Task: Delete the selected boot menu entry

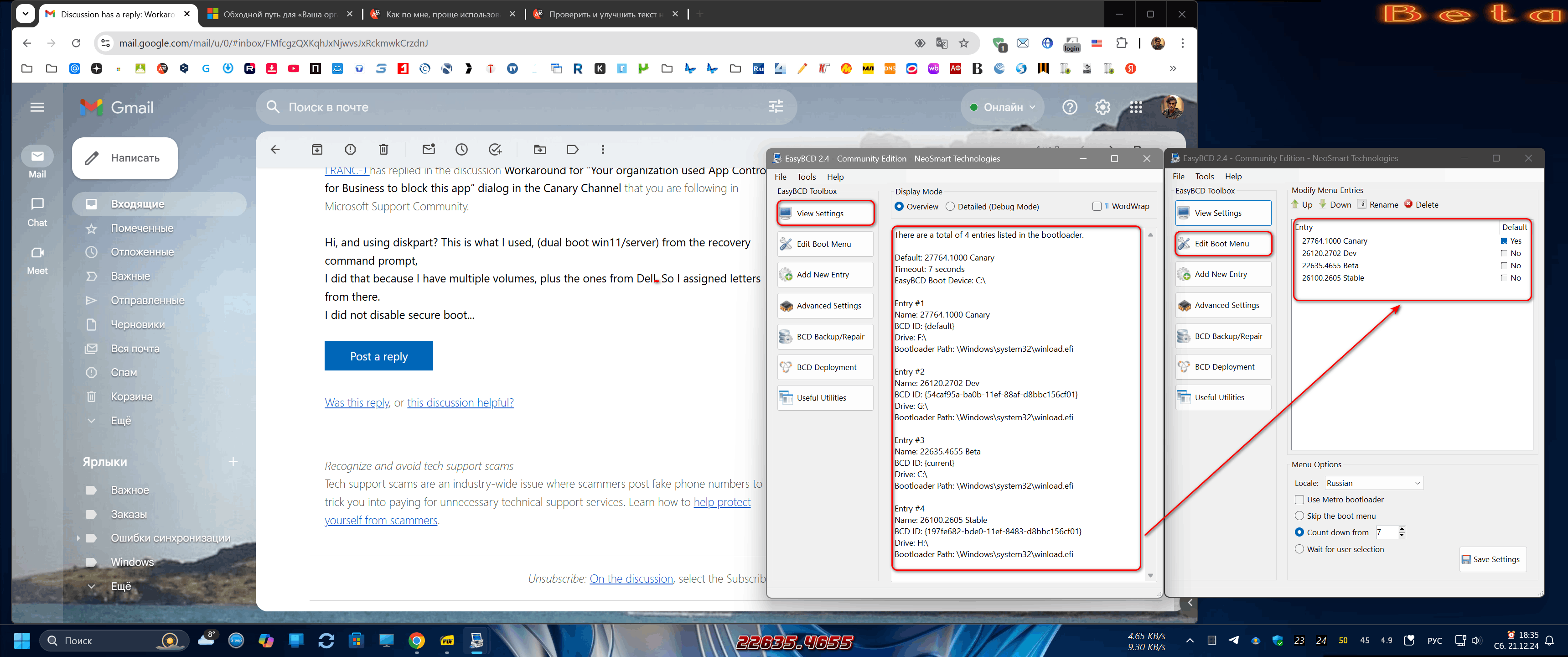Action: tap(1421, 204)
